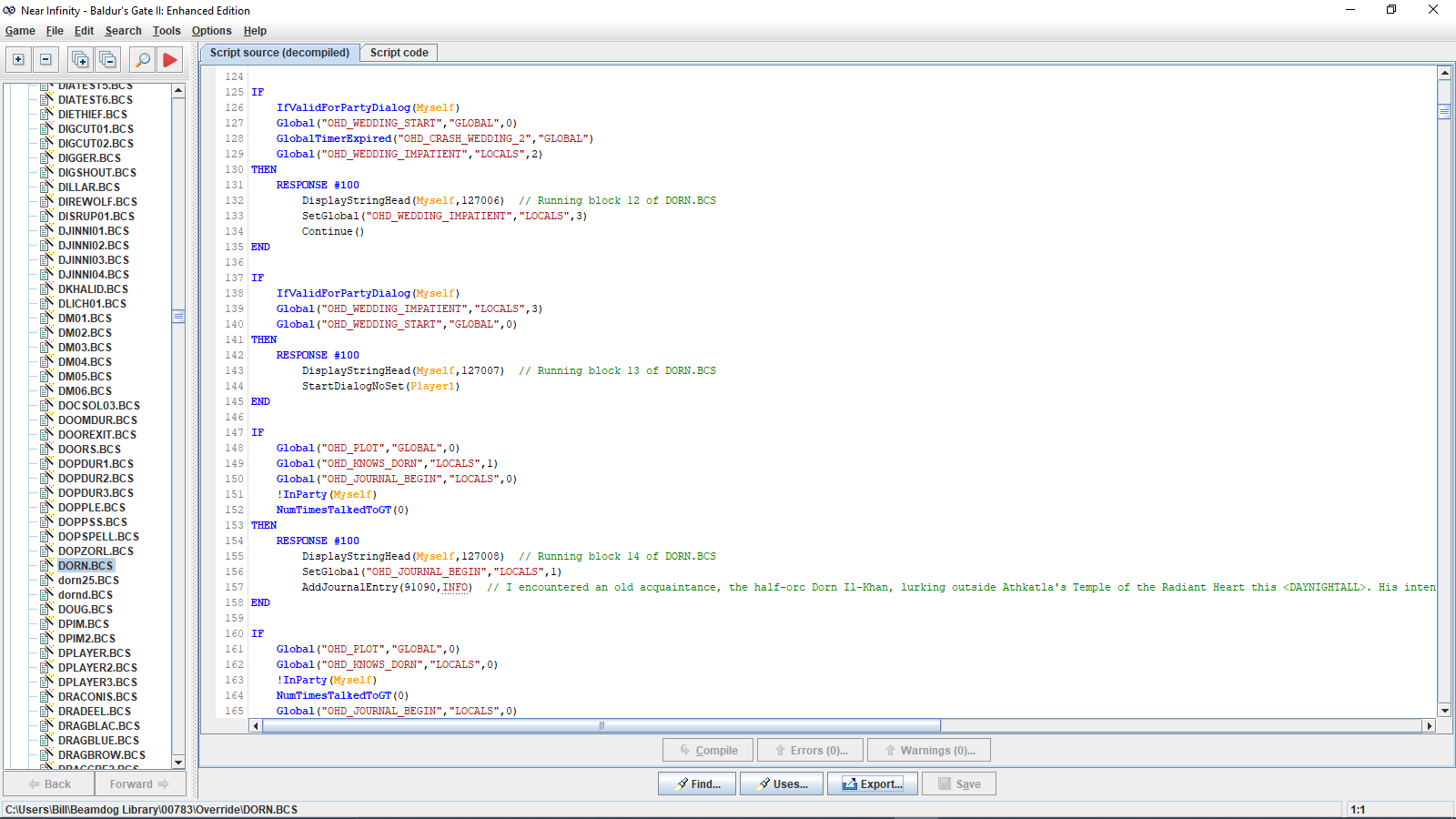Click the file icon beside DPLAYER2.BCS

click(x=47, y=667)
